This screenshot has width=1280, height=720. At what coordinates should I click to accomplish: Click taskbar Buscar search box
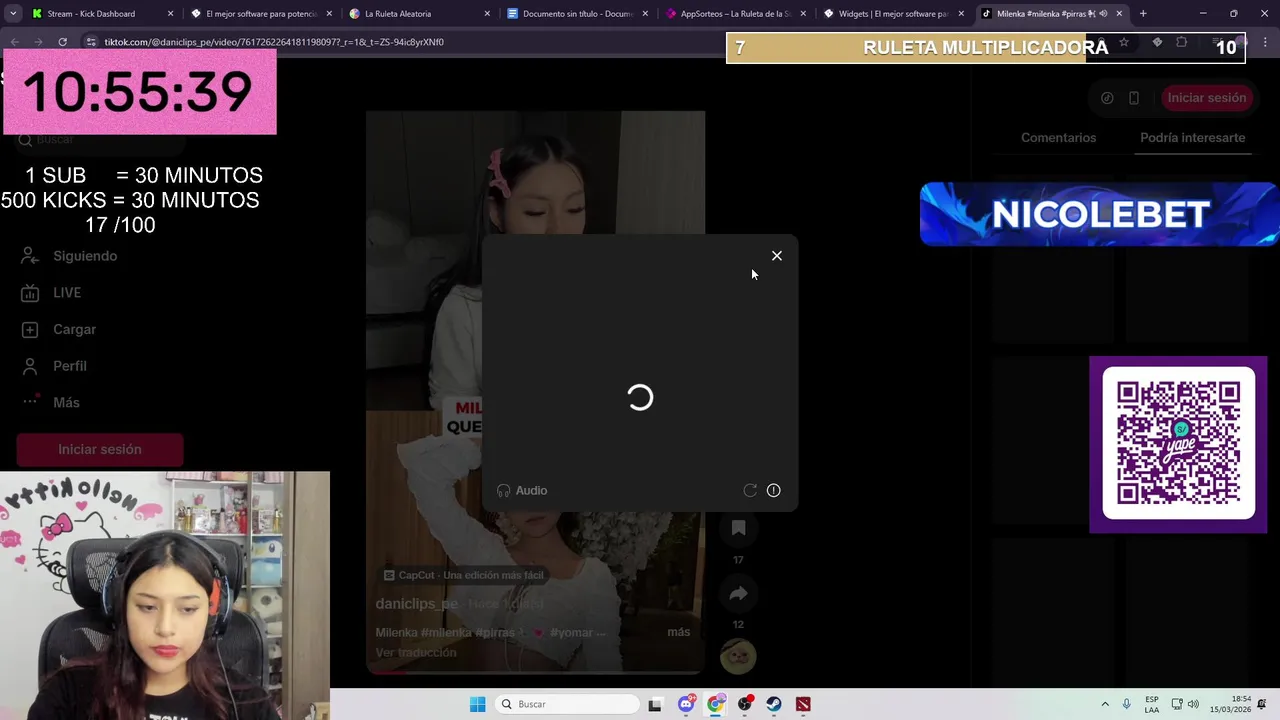[x=568, y=704]
